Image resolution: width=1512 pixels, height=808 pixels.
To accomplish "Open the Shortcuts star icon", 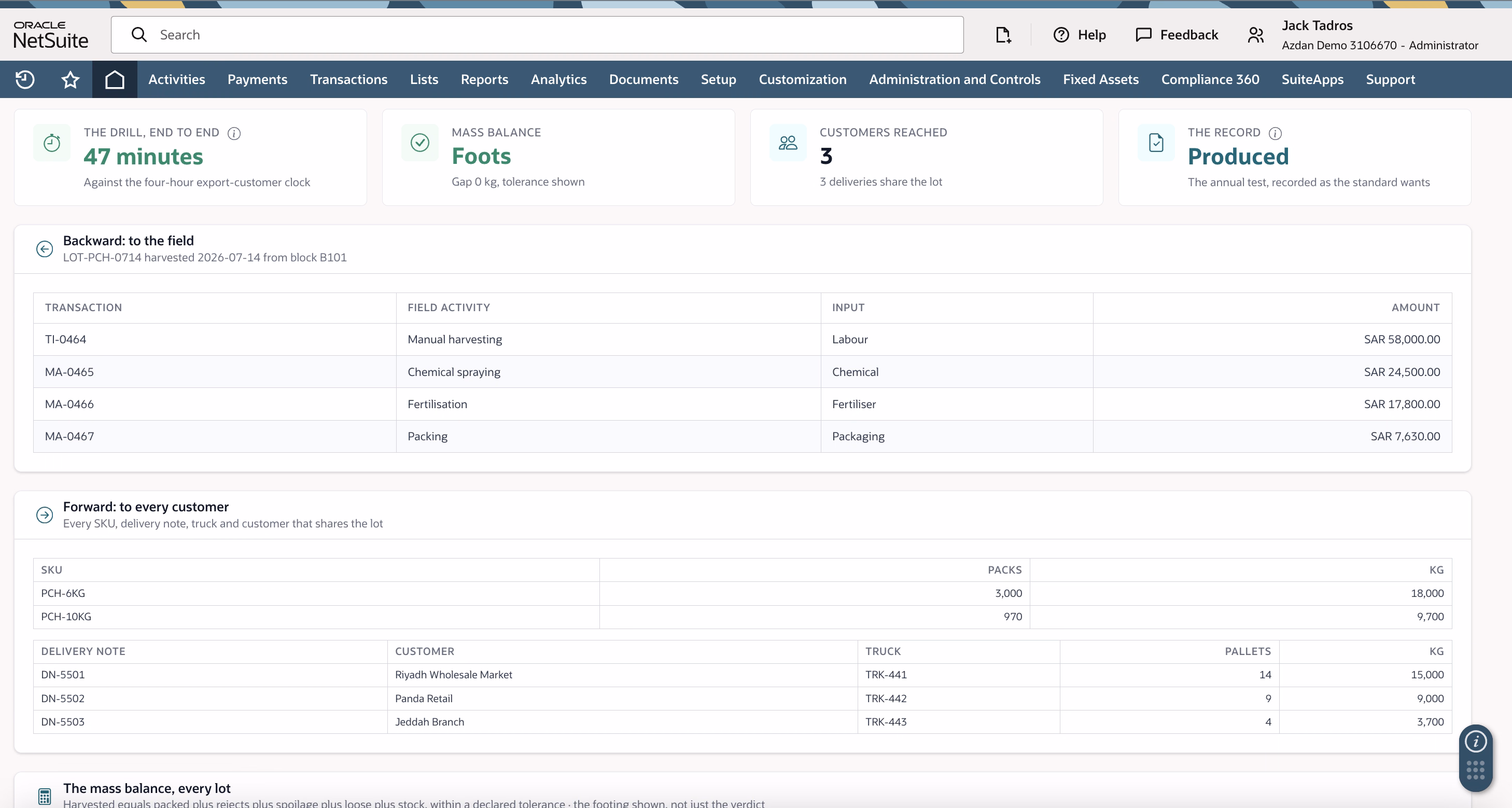I will [71, 79].
